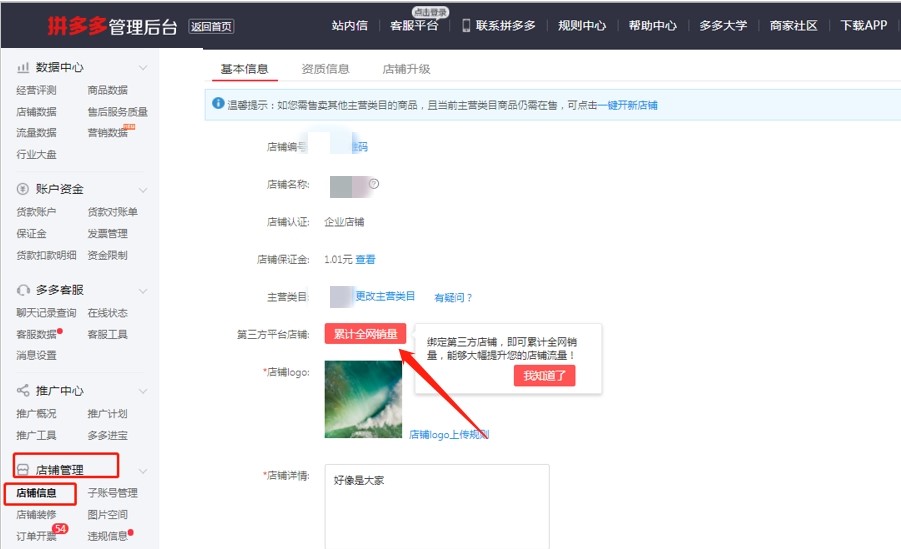Image resolution: width=901 pixels, height=549 pixels.
Task: Open 发票管理 in the sidebar
Action: [x=107, y=233]
